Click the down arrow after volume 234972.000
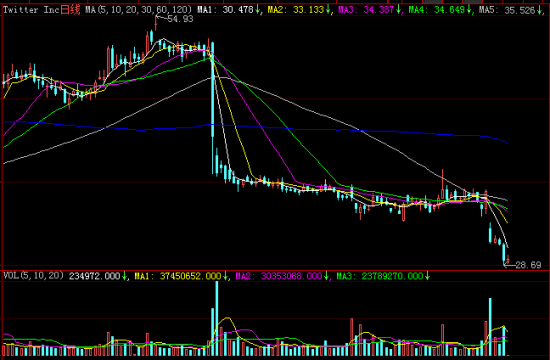The image size is (550, 360). tap(125, 276)
